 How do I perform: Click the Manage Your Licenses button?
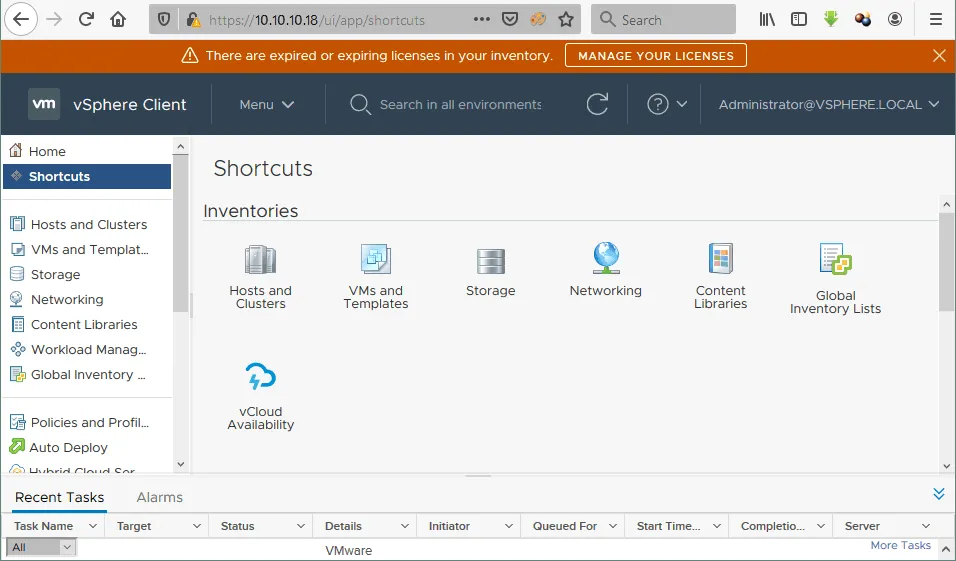(x=655, y=56)
